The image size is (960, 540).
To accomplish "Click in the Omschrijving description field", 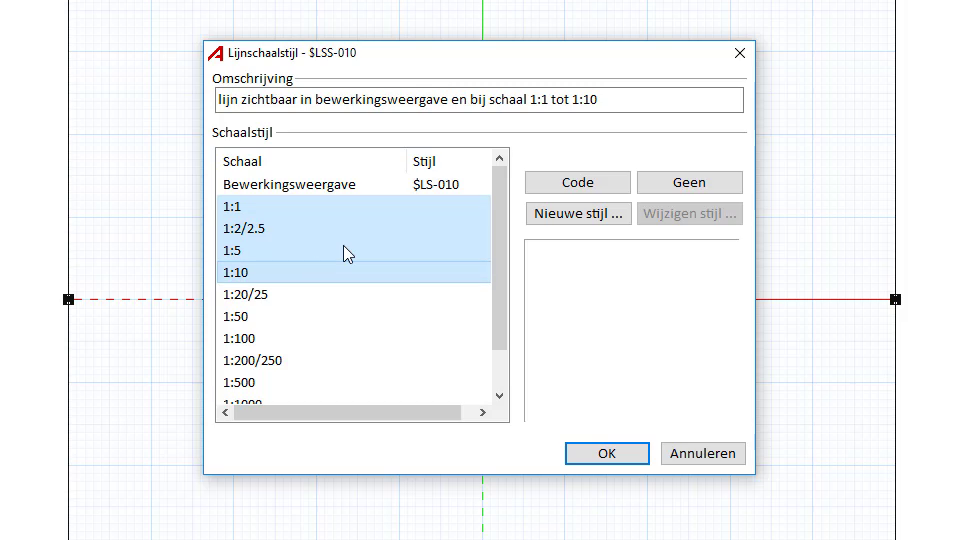I will tap(478, 100).
